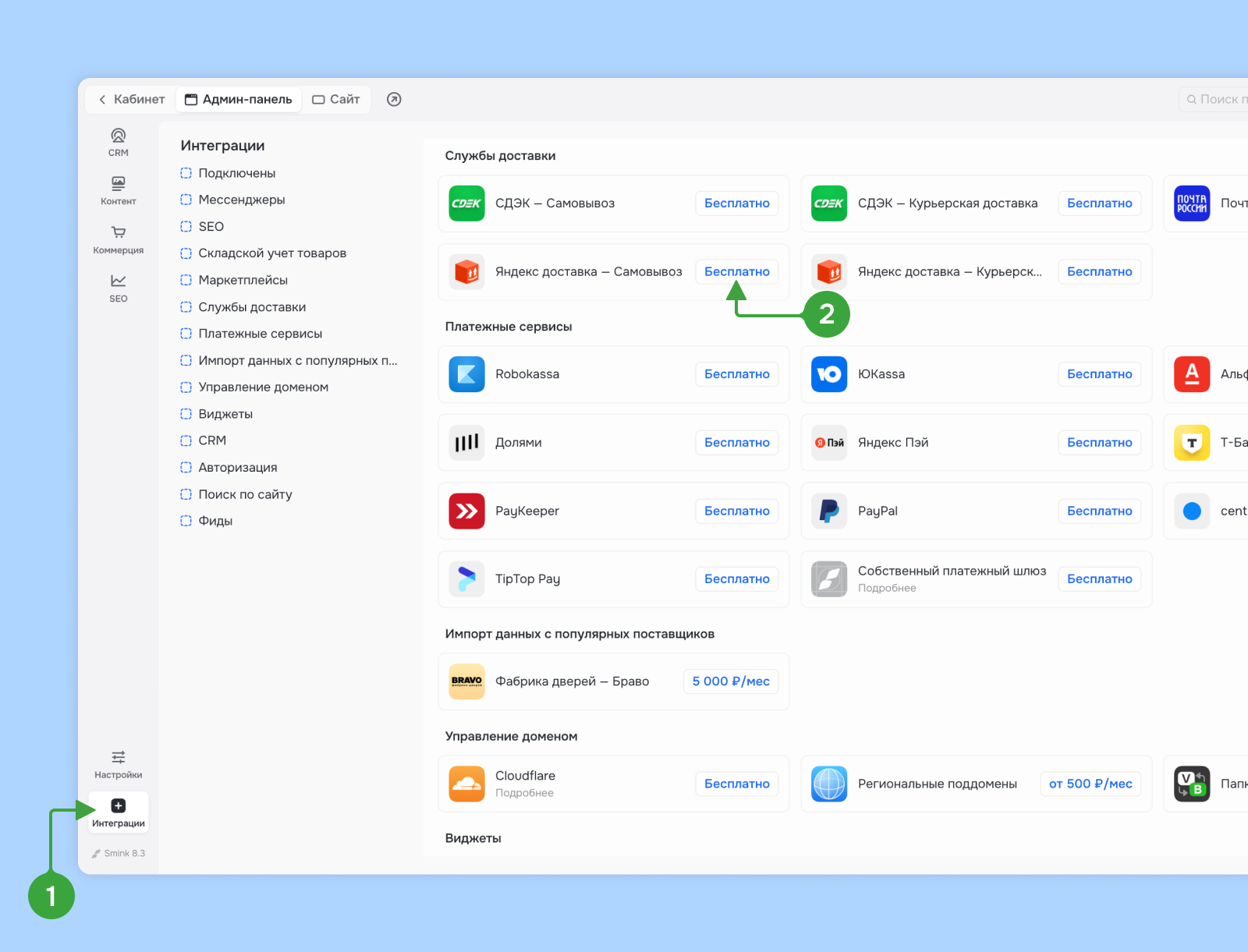Click the Т-Банк yellow shield logo
The width and height of the screenshot is (1248, 952).
pos(1192,443)
